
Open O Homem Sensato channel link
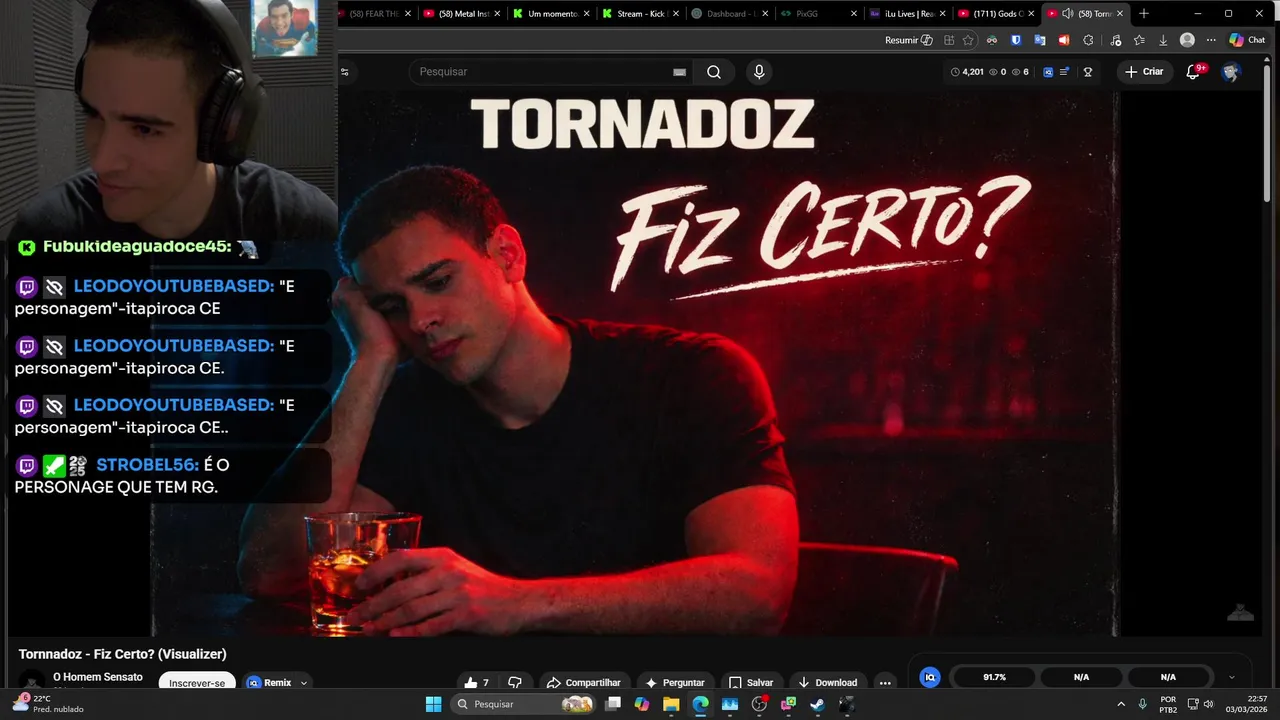[98, 677]
